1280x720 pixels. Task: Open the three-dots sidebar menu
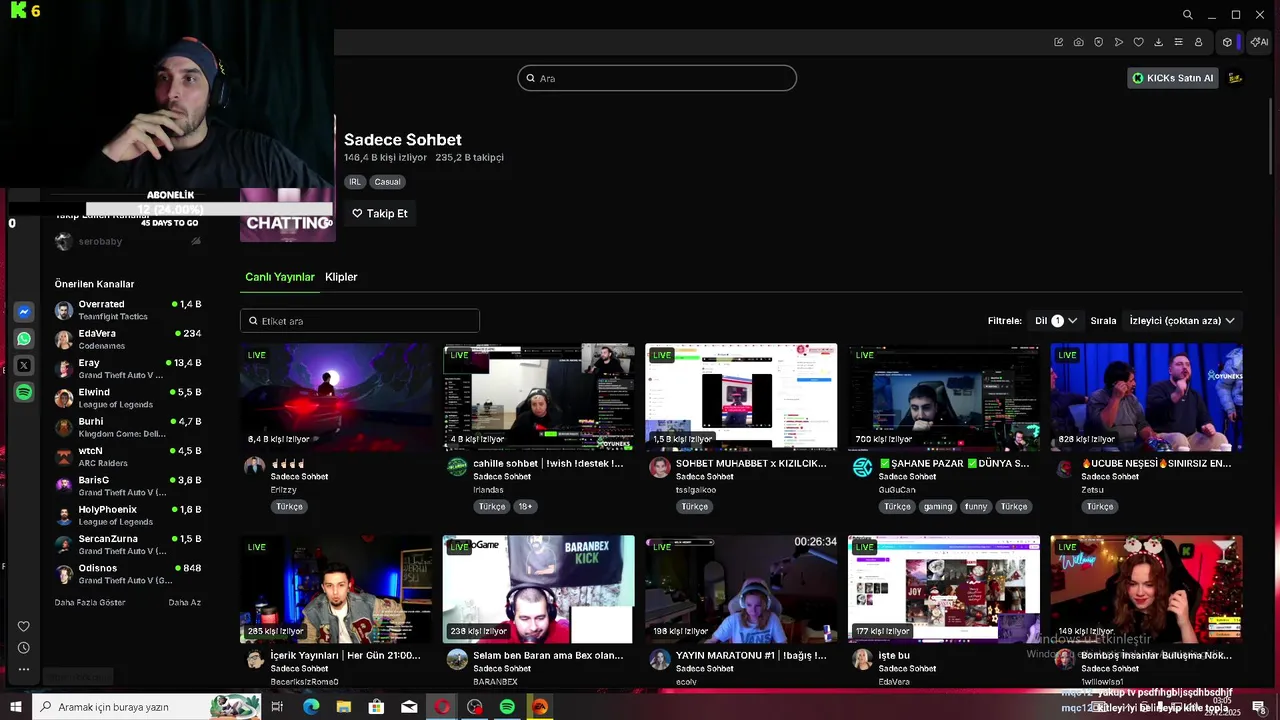pos(24,669)
